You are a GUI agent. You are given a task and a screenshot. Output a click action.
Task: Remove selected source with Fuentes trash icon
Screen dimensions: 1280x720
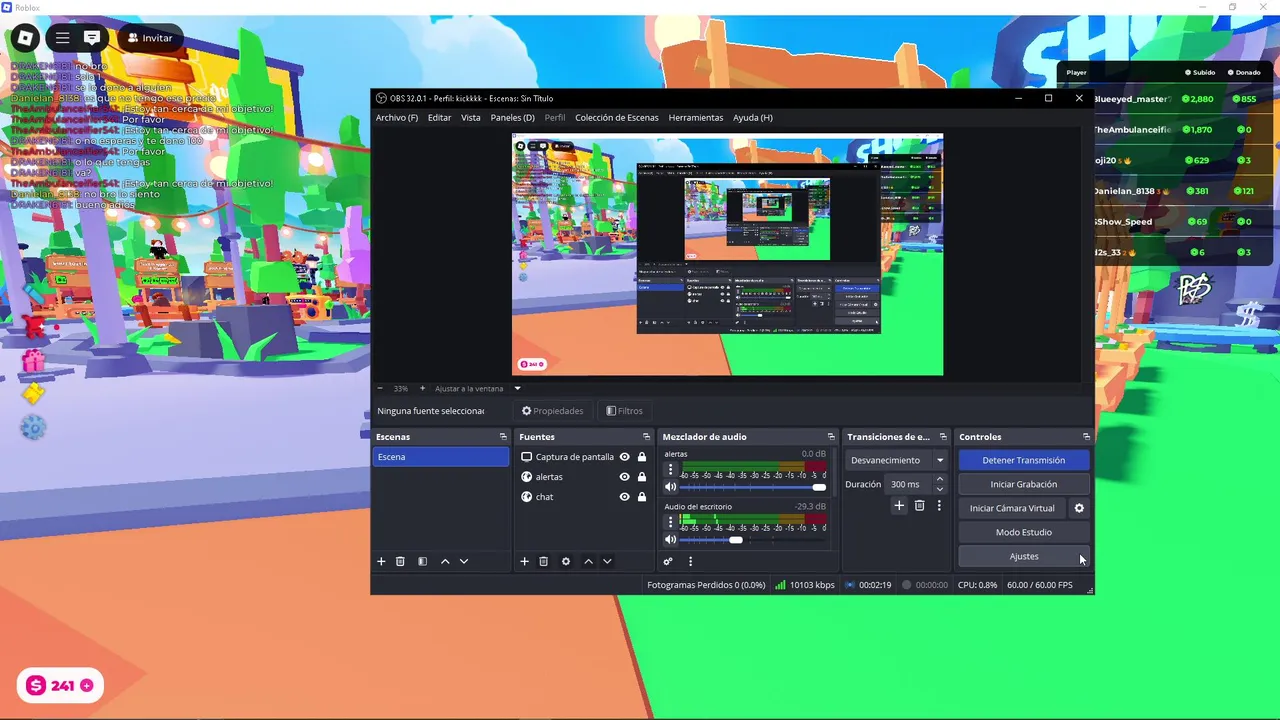tap(544, 562)
